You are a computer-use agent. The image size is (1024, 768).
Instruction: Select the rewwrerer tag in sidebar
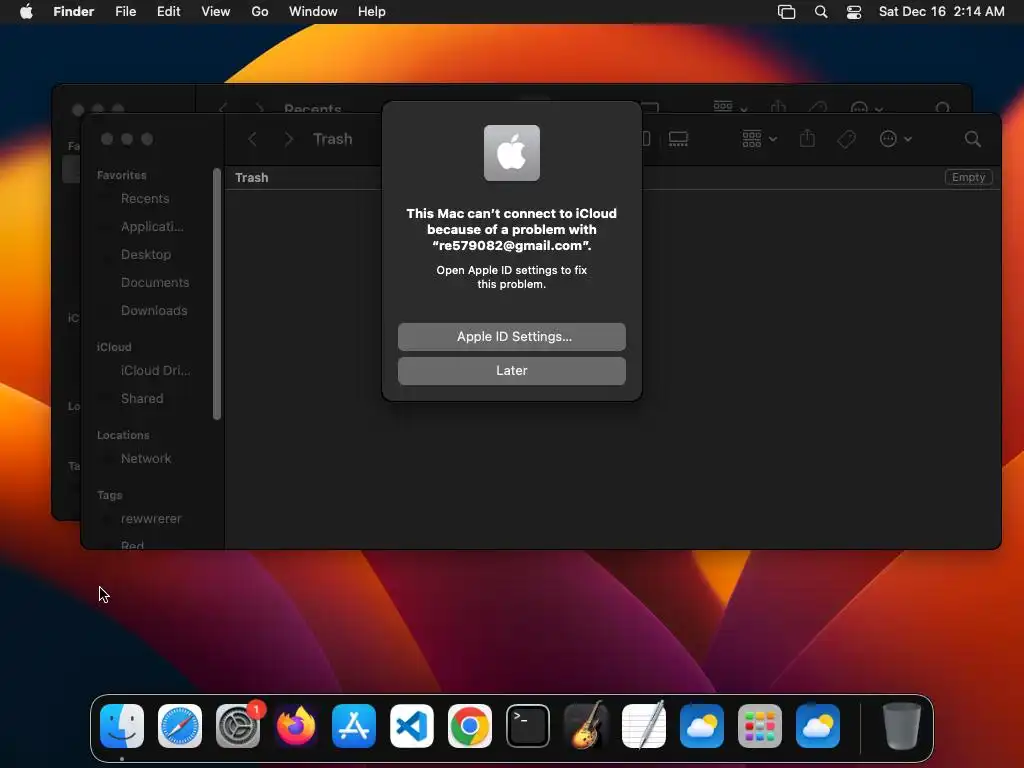pyautogui.click(x=151, y=519)
